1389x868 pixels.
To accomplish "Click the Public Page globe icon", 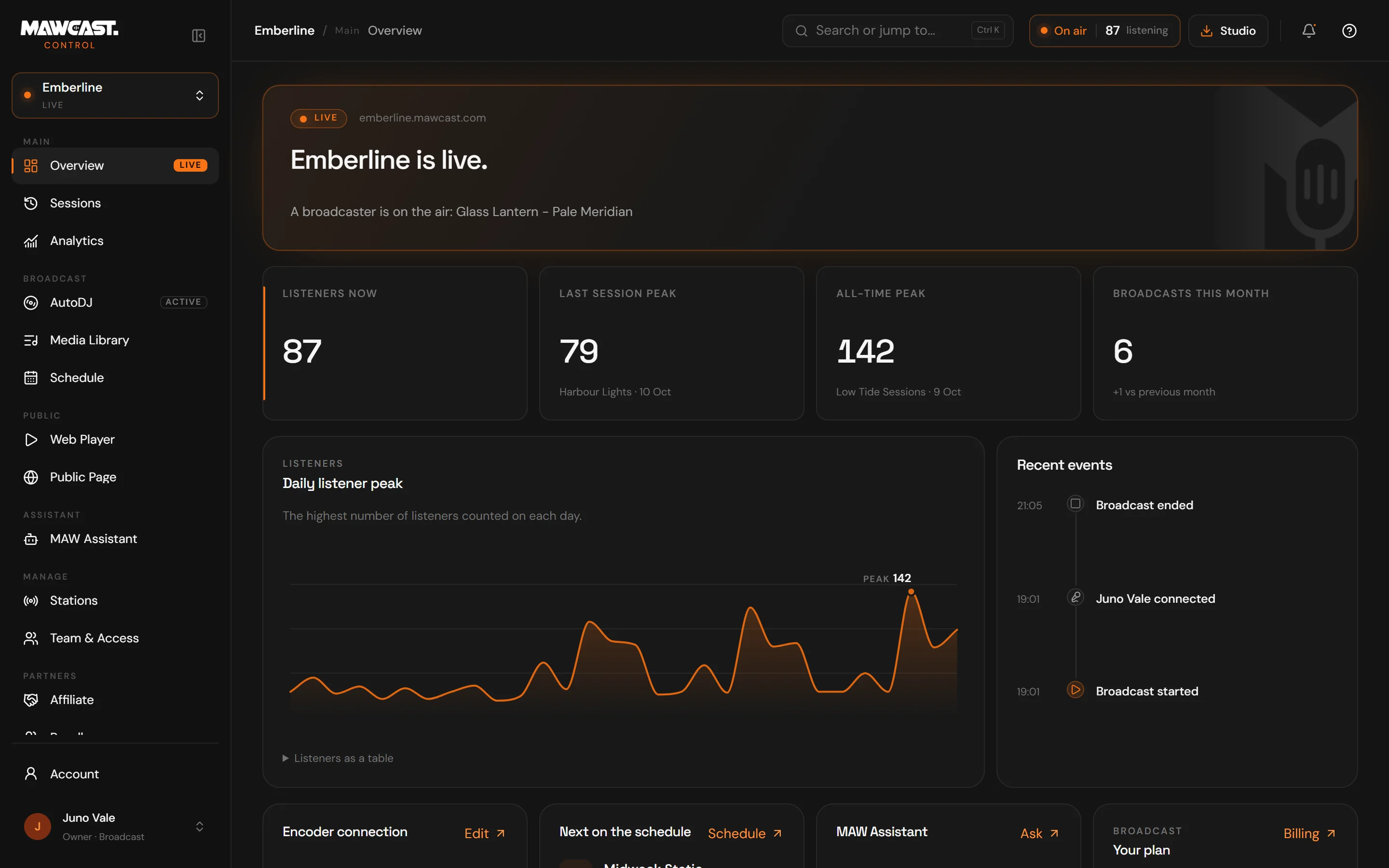I will click(x=31, y=477).
